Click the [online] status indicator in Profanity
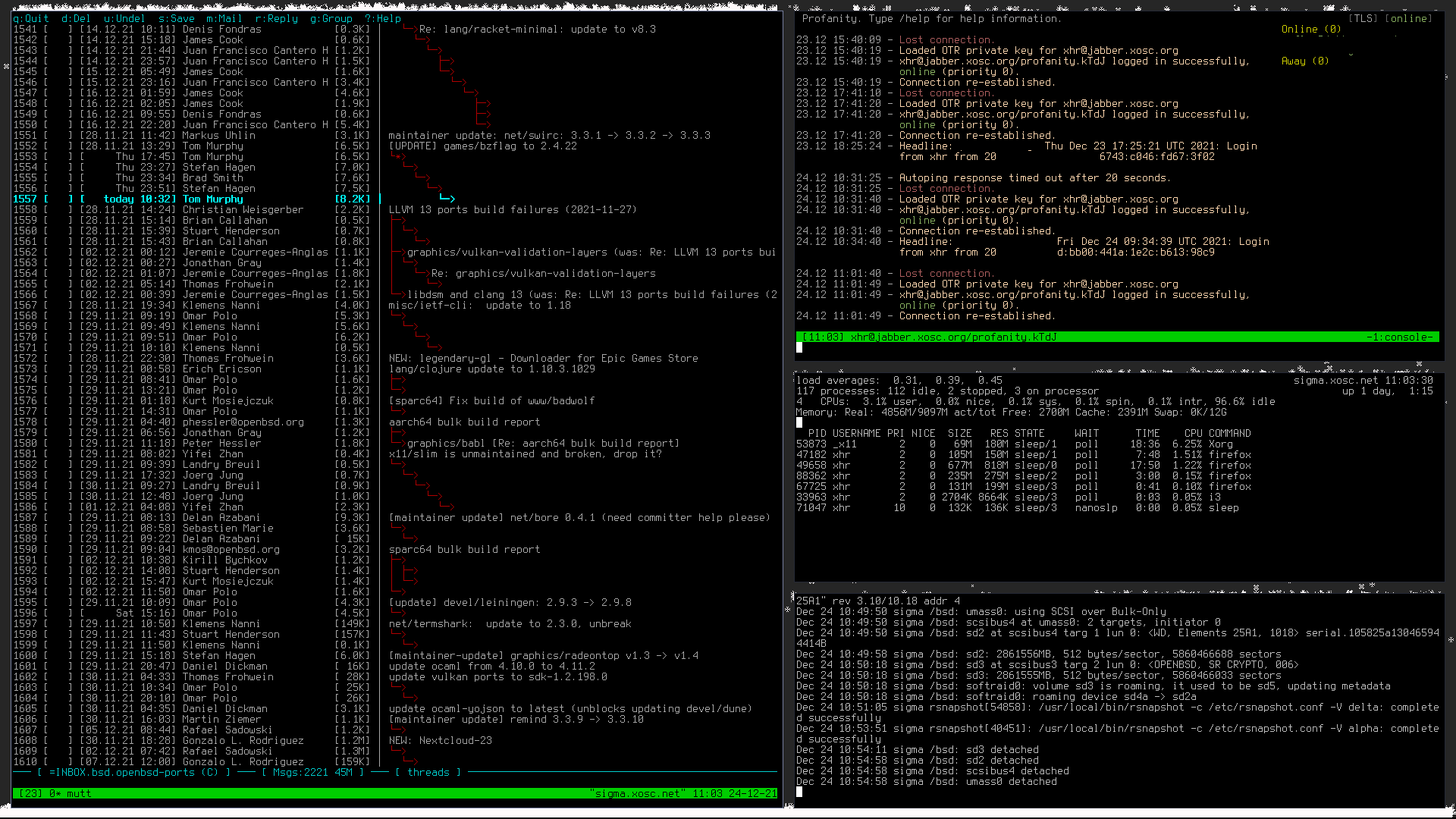The image size is (1456, 819). tap(1408, 19)
